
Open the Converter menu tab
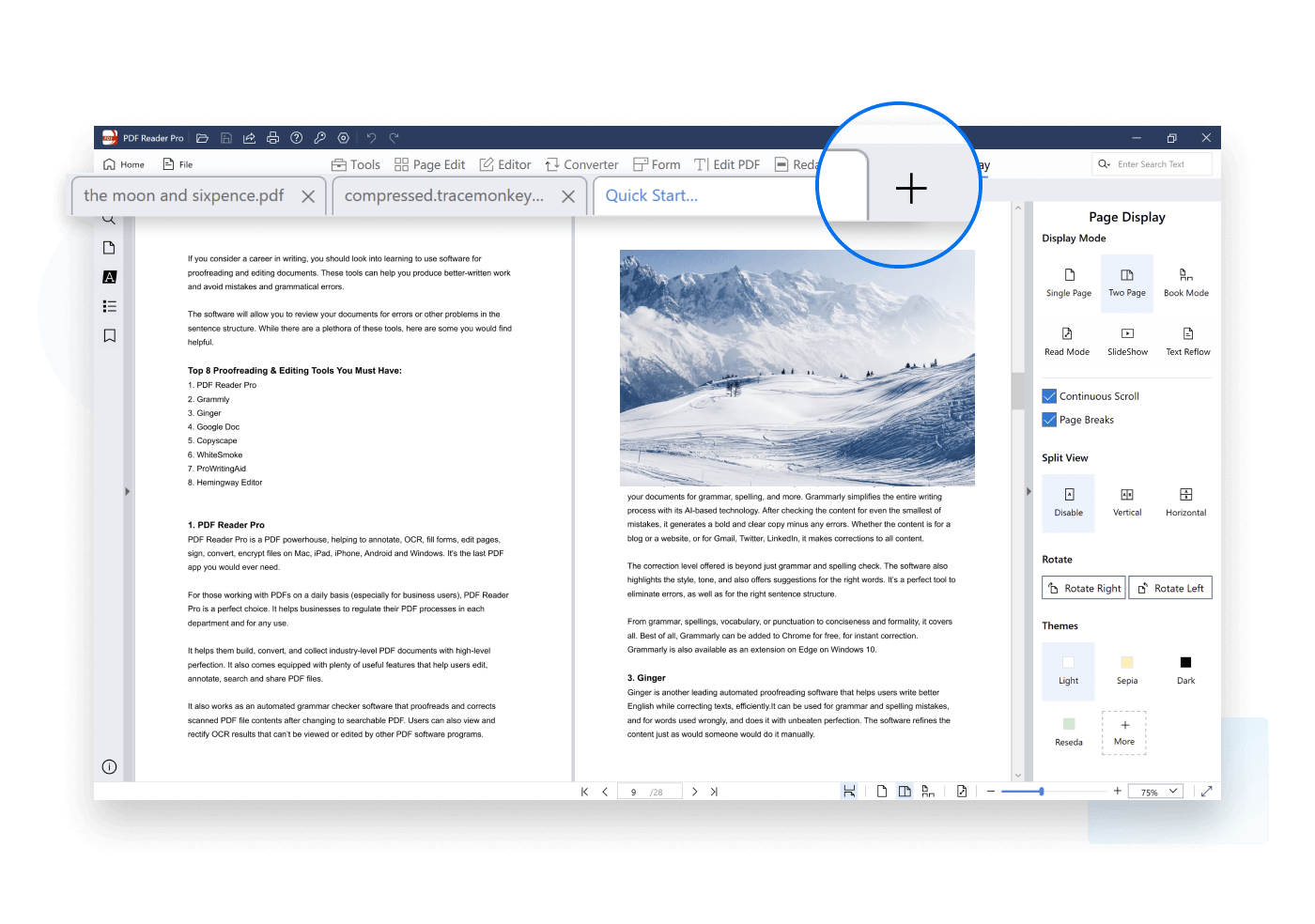(x=581, y=164)
